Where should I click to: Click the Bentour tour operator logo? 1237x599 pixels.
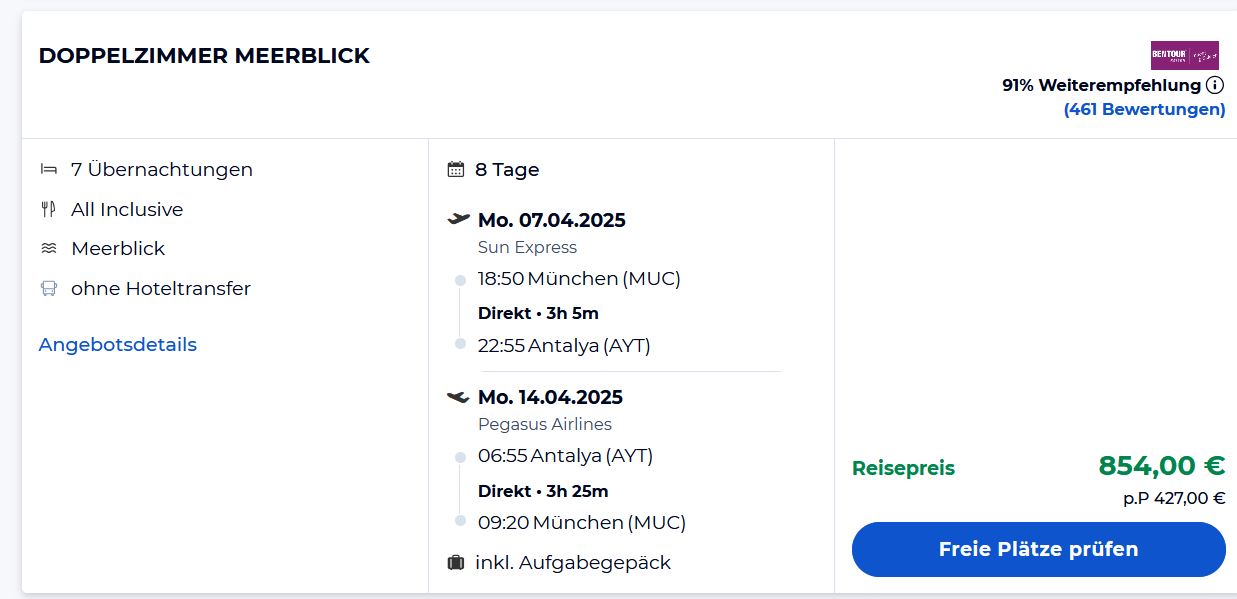tap(1184, 55)
